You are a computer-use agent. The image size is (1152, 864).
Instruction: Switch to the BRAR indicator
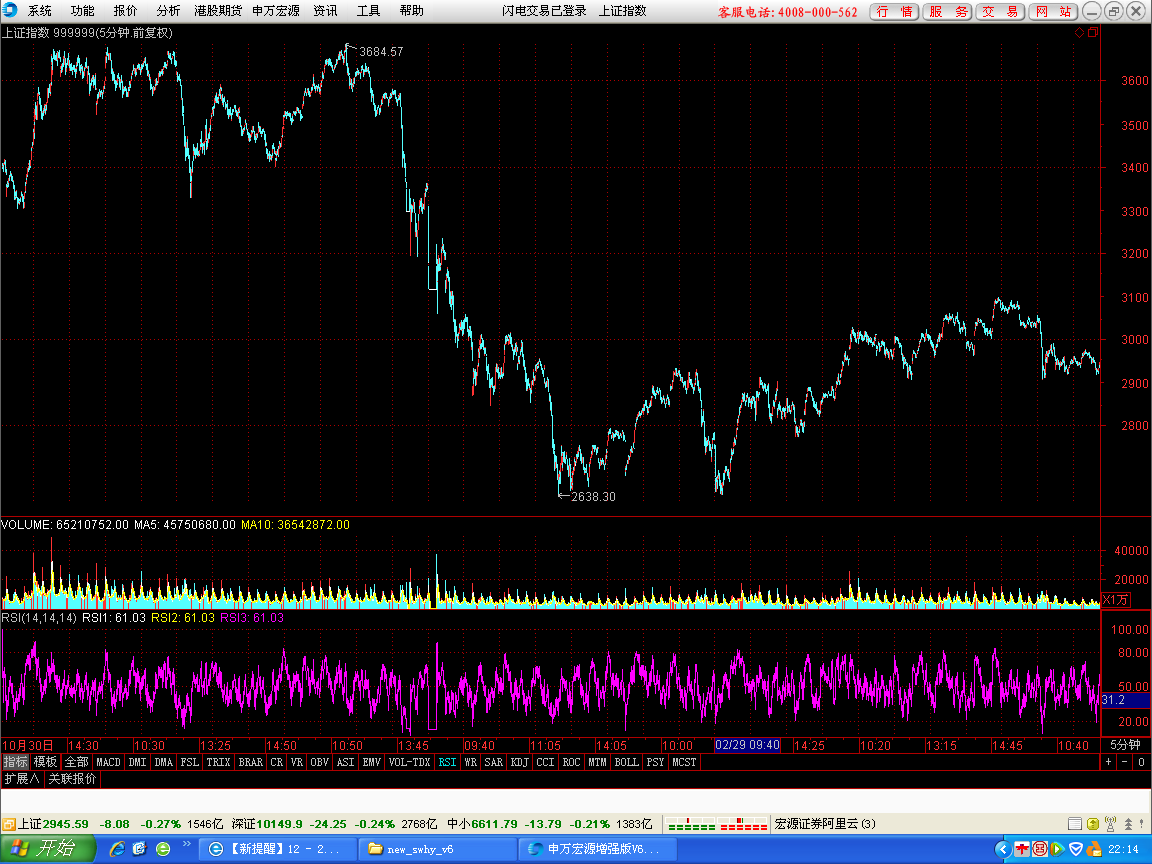[251, 762]
